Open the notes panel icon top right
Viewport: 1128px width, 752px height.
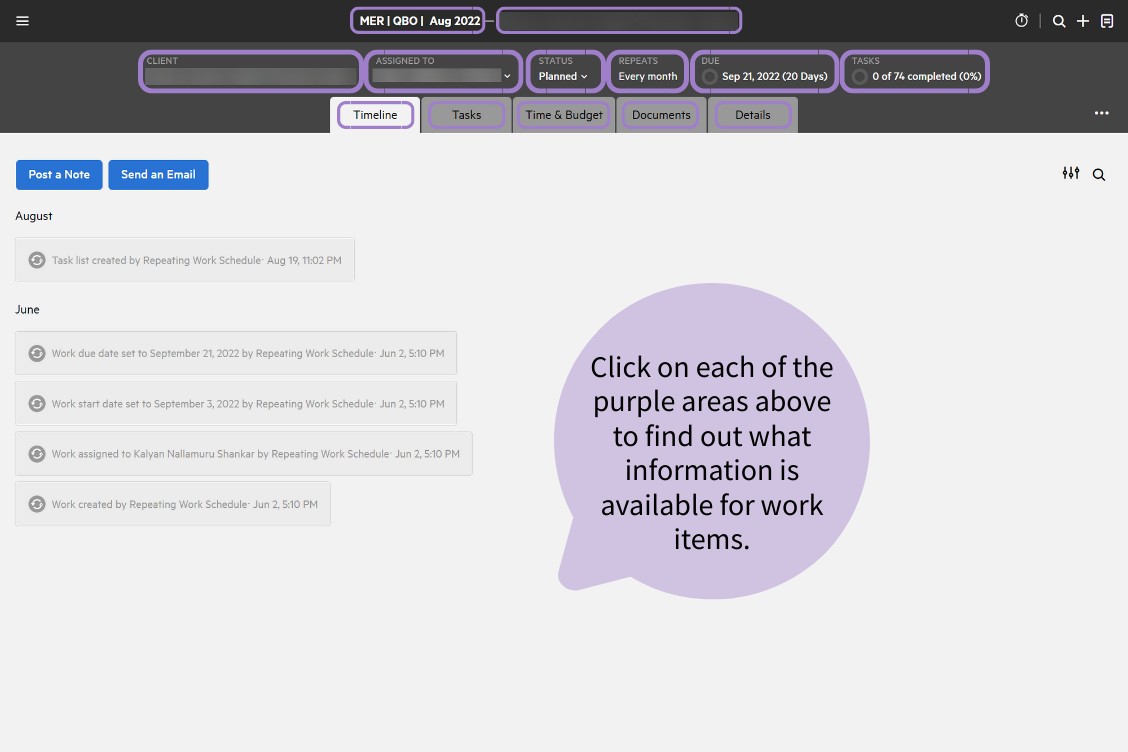click(1107, 20)
